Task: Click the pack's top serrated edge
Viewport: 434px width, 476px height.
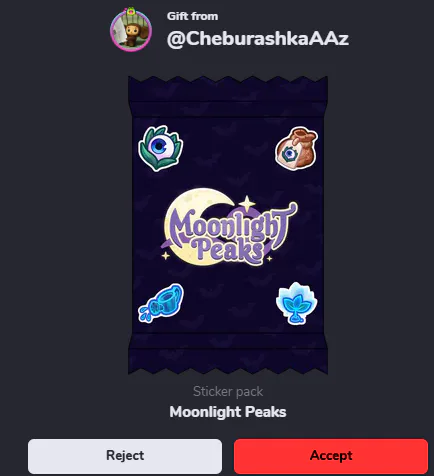Action: point(228,82)
